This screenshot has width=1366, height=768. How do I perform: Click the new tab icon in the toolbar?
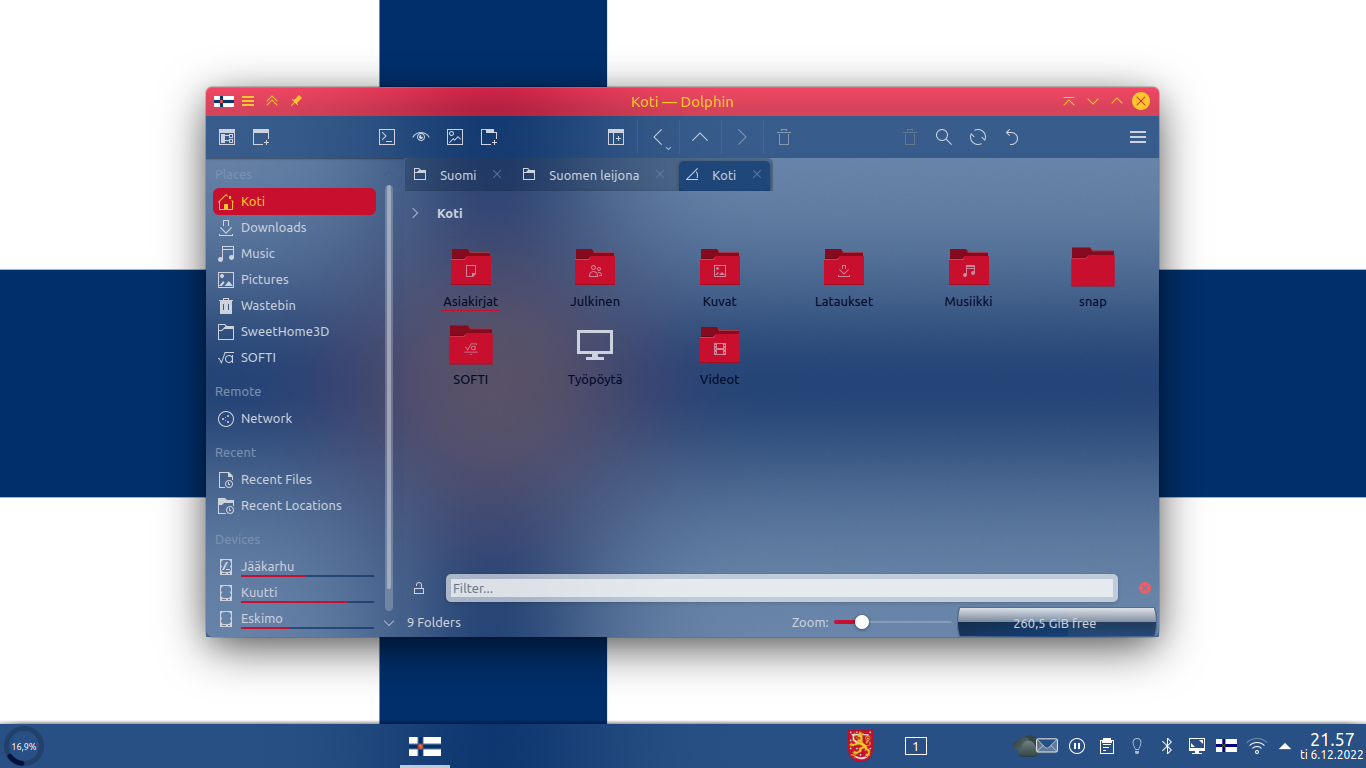click(489, 137)
